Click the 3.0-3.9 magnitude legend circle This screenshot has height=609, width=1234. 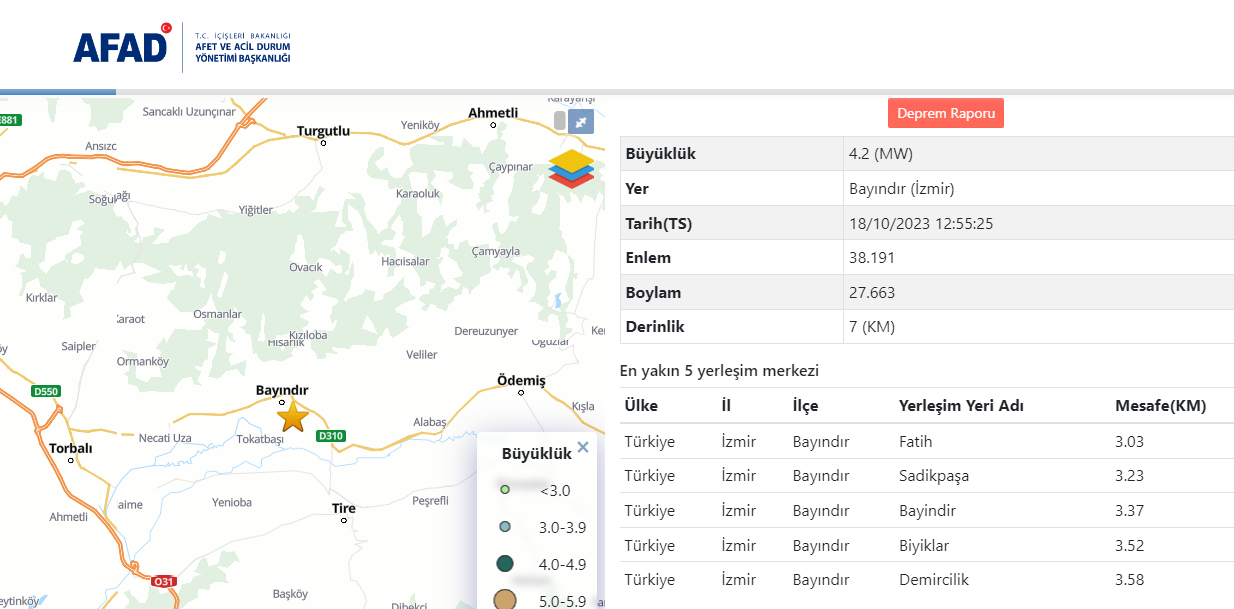[x=505, y=527]
